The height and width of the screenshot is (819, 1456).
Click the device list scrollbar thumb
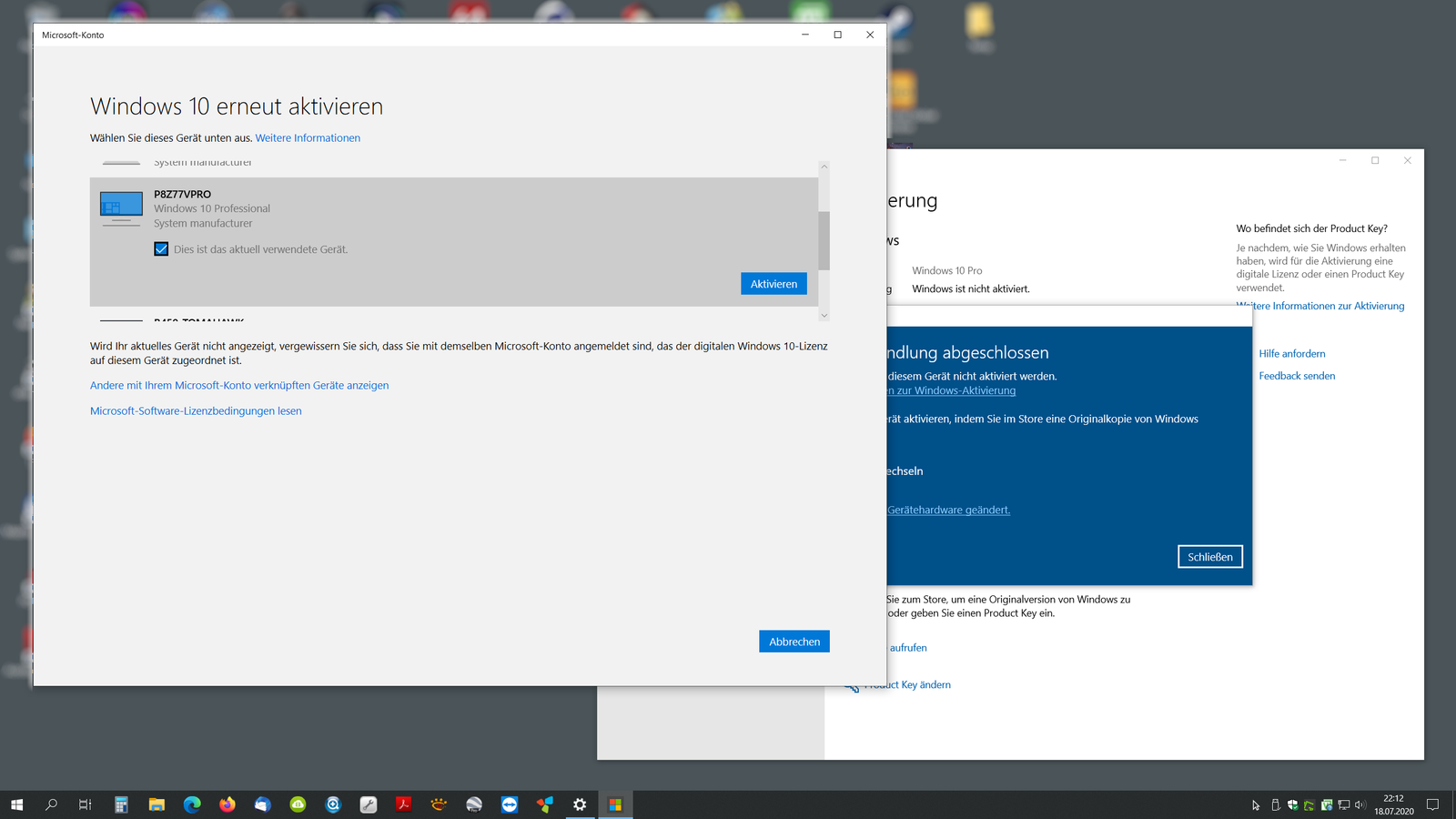(x=824, y=240)
